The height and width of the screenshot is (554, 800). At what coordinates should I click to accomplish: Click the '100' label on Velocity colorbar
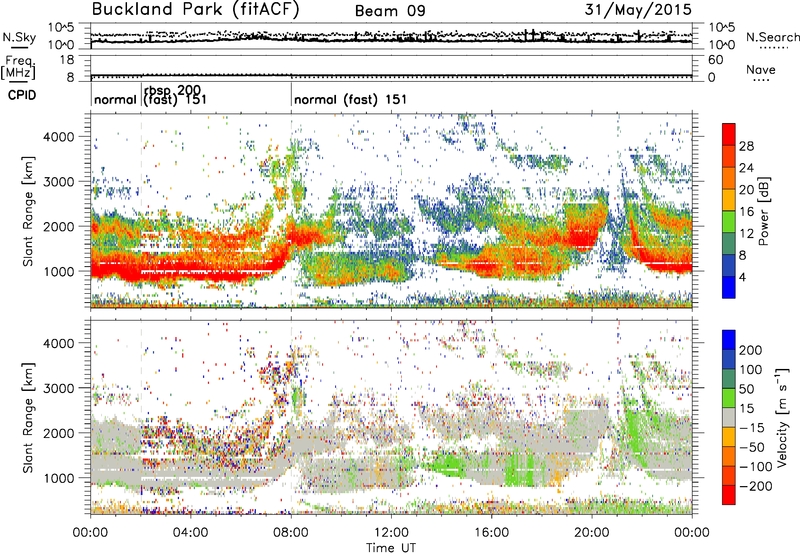[x=751, y=369]
